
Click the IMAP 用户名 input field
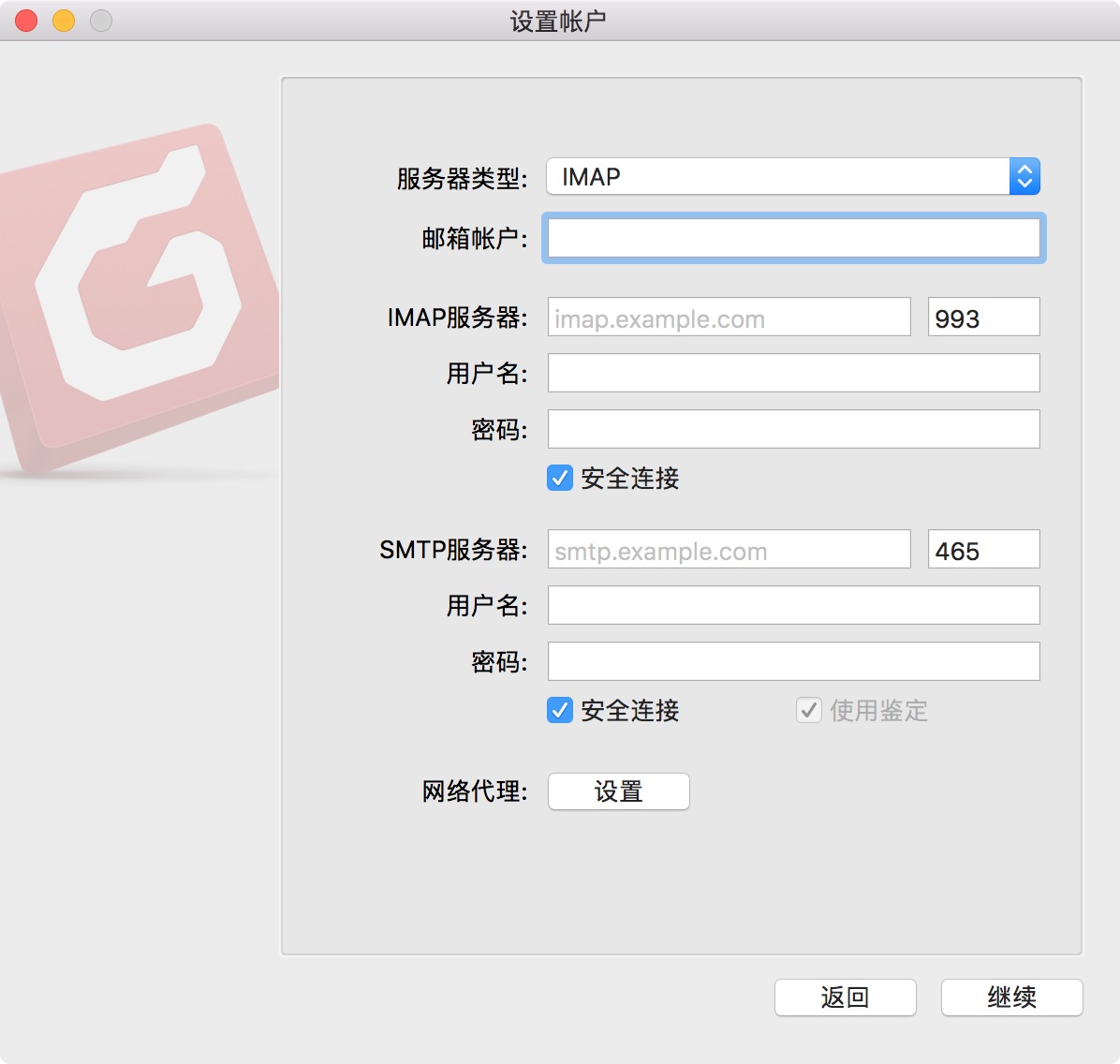pyautogui.click(x=793, y=374)
